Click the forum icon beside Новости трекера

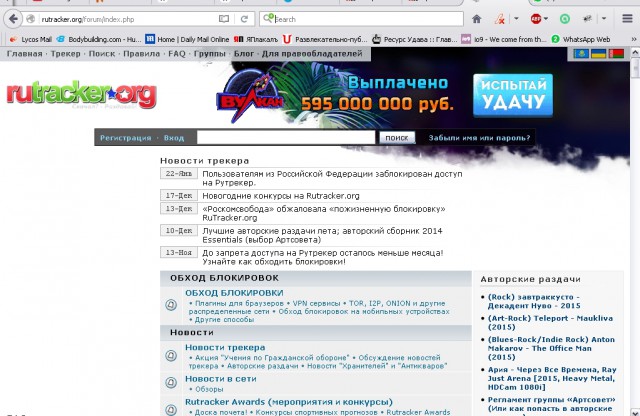171,356
